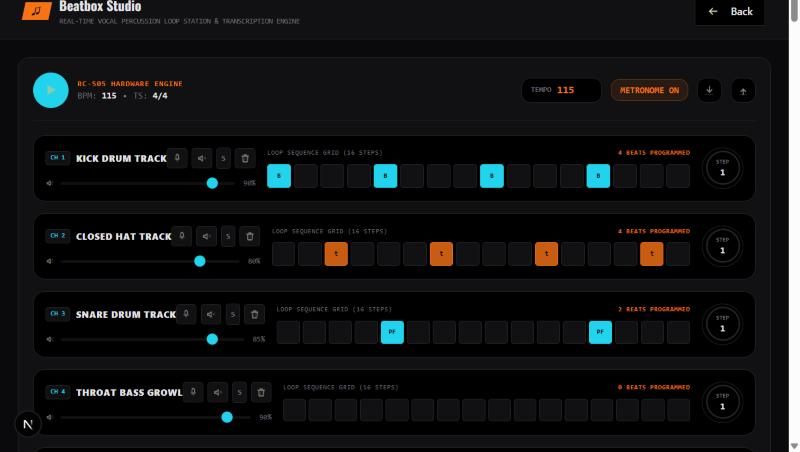Arm the mic record on Throat Bass Growl

(x=193, y=392)
